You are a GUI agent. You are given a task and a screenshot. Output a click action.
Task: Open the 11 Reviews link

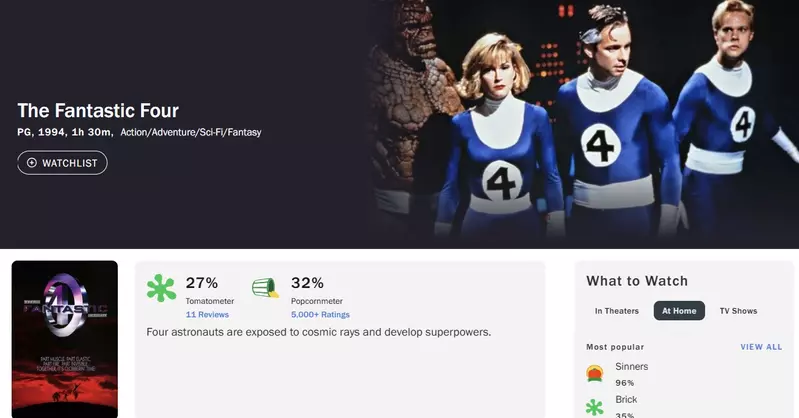(207, 314)
